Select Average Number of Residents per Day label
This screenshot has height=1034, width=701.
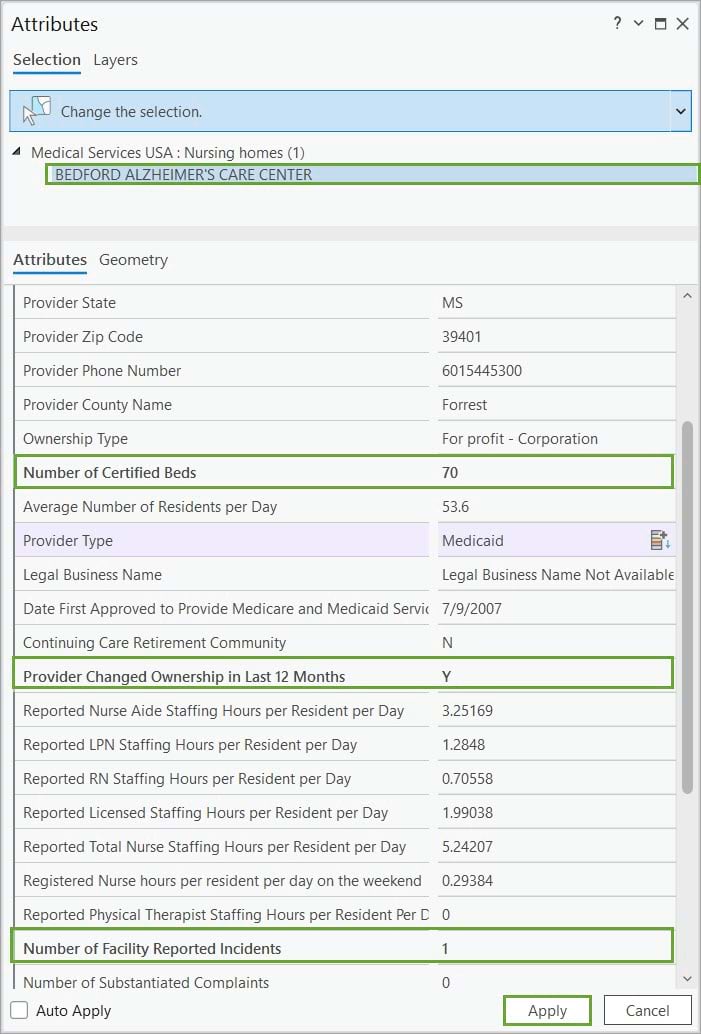150,506
